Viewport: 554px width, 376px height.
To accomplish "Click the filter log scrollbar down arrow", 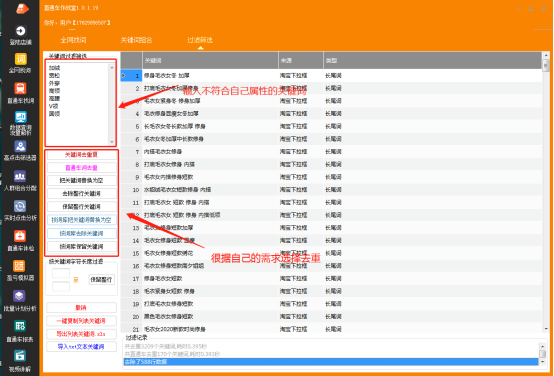I will pyautogui.click(x=542, y=362).
